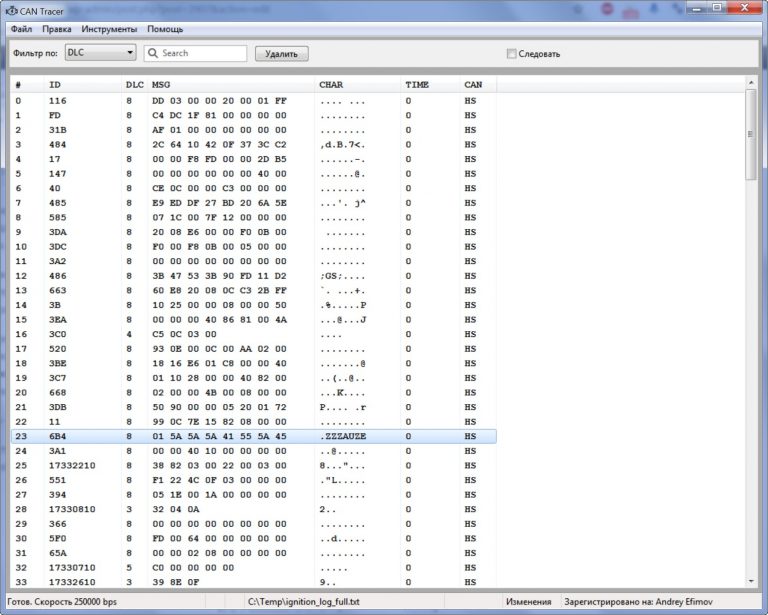Click the scrollbar up arrow
The image size is (768, 615).
tap(751, 82)
